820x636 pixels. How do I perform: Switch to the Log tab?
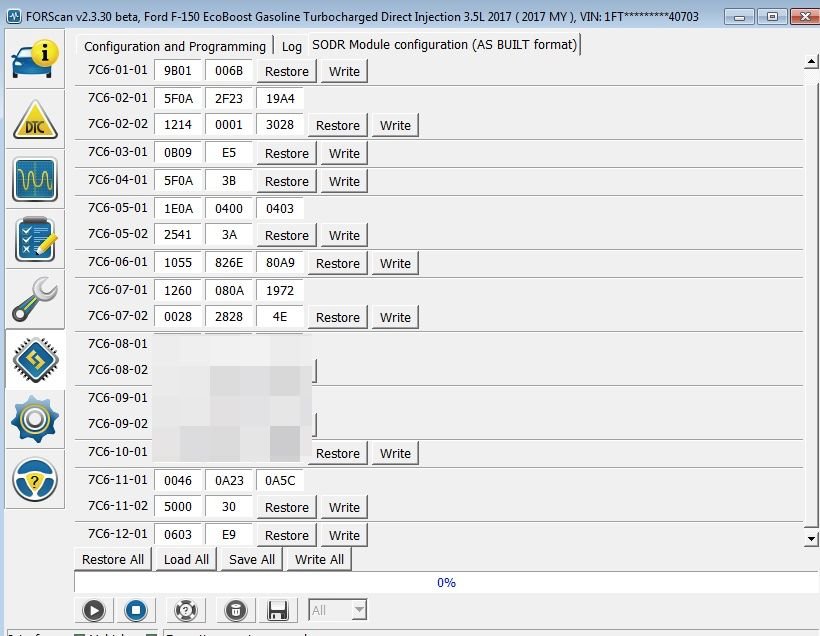coord(292,46)
